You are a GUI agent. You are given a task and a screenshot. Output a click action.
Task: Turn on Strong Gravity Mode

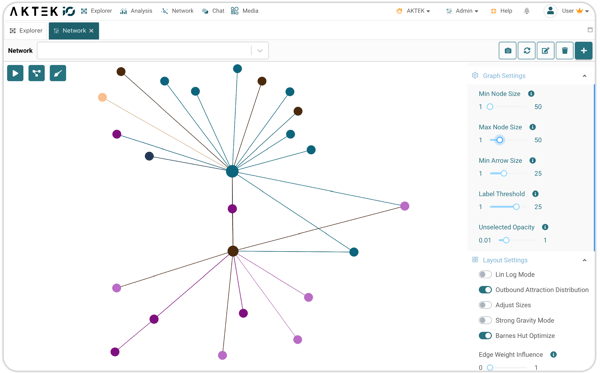485,320
